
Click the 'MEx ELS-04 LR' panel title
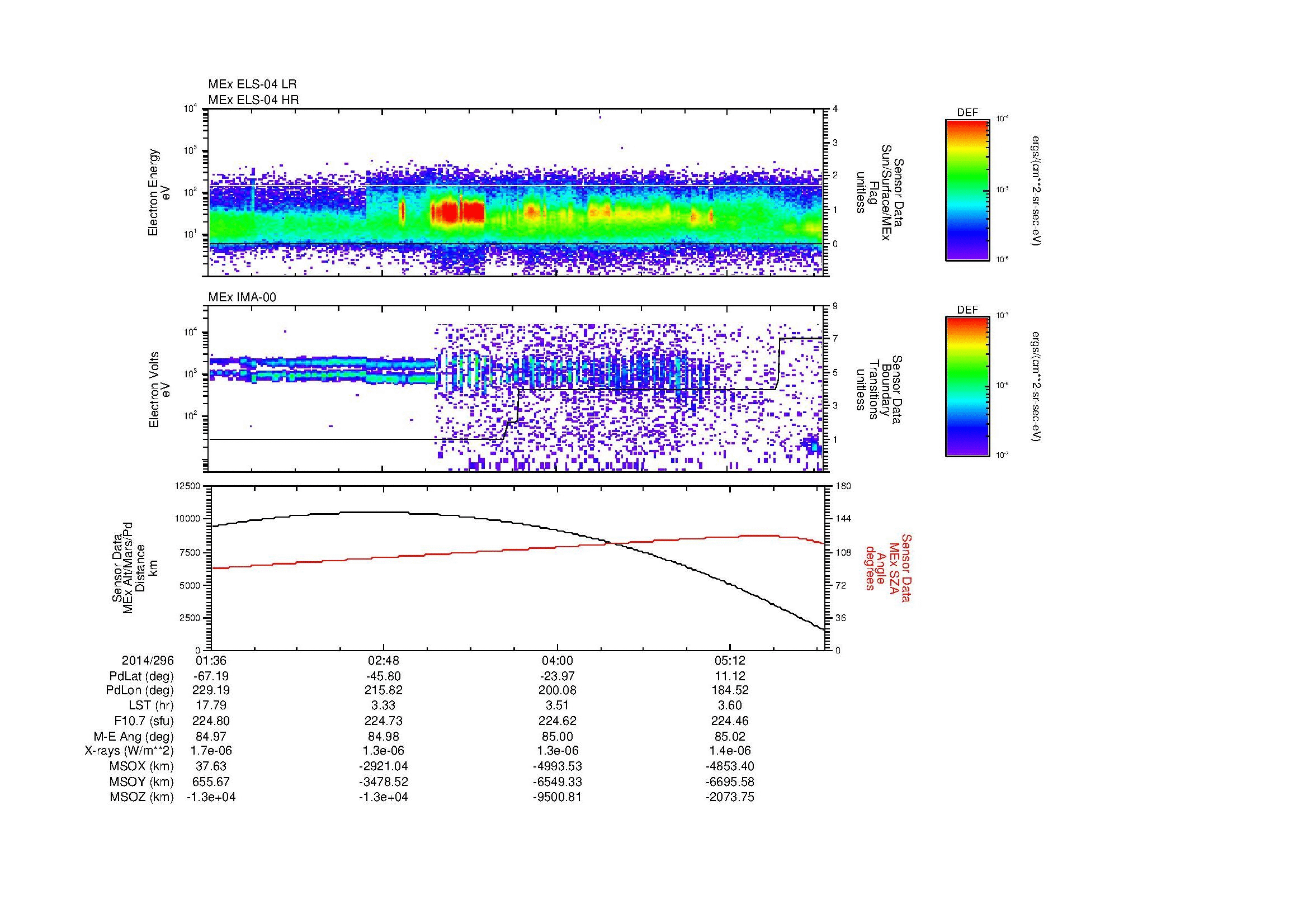[x=252, y=84]
